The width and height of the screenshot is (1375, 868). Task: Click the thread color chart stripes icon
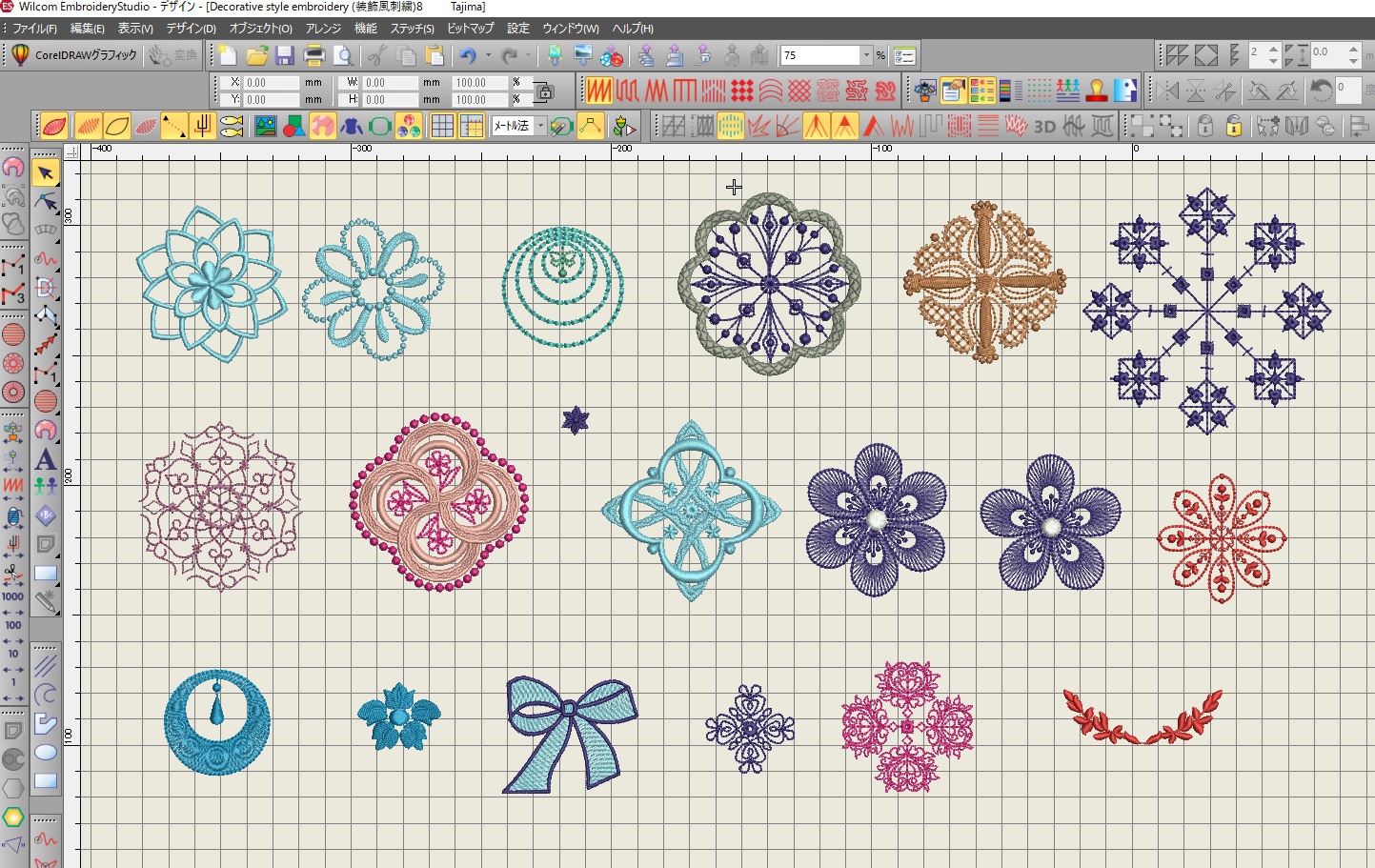point(1011,91)
